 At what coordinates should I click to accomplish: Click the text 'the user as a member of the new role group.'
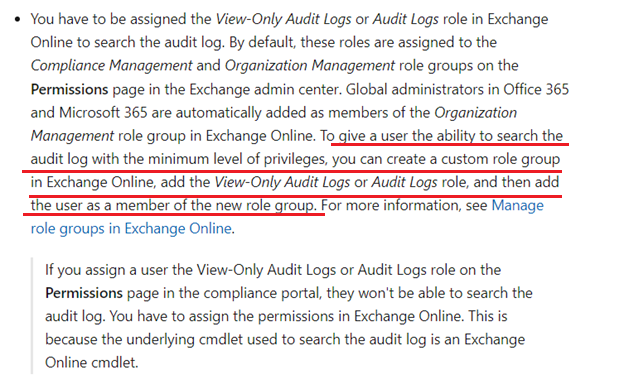tap(174, 206)
